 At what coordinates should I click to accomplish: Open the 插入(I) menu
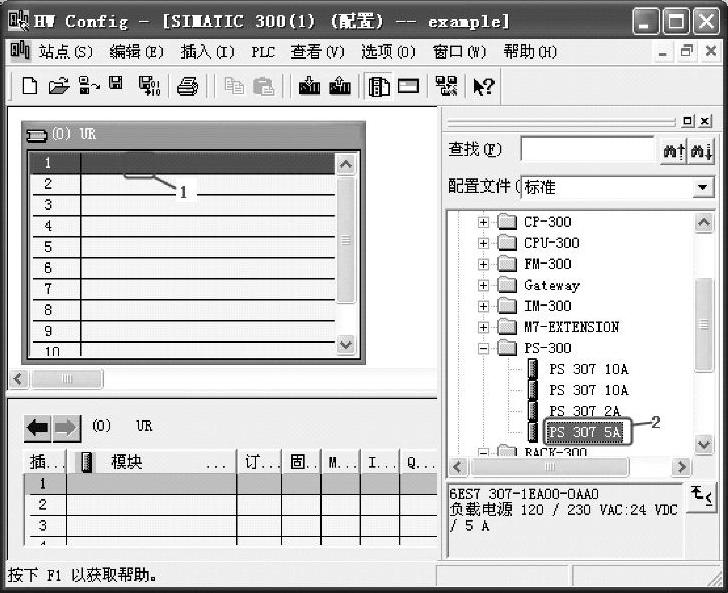208,52
